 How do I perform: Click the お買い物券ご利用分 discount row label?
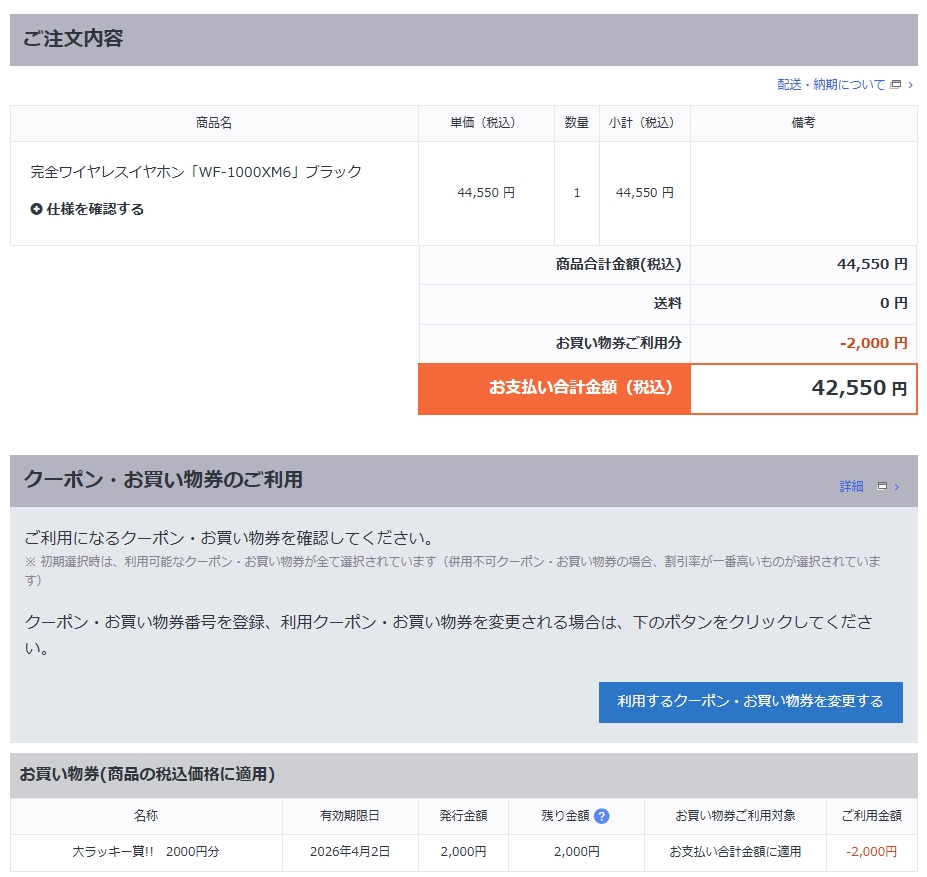[x=618, y=343]
